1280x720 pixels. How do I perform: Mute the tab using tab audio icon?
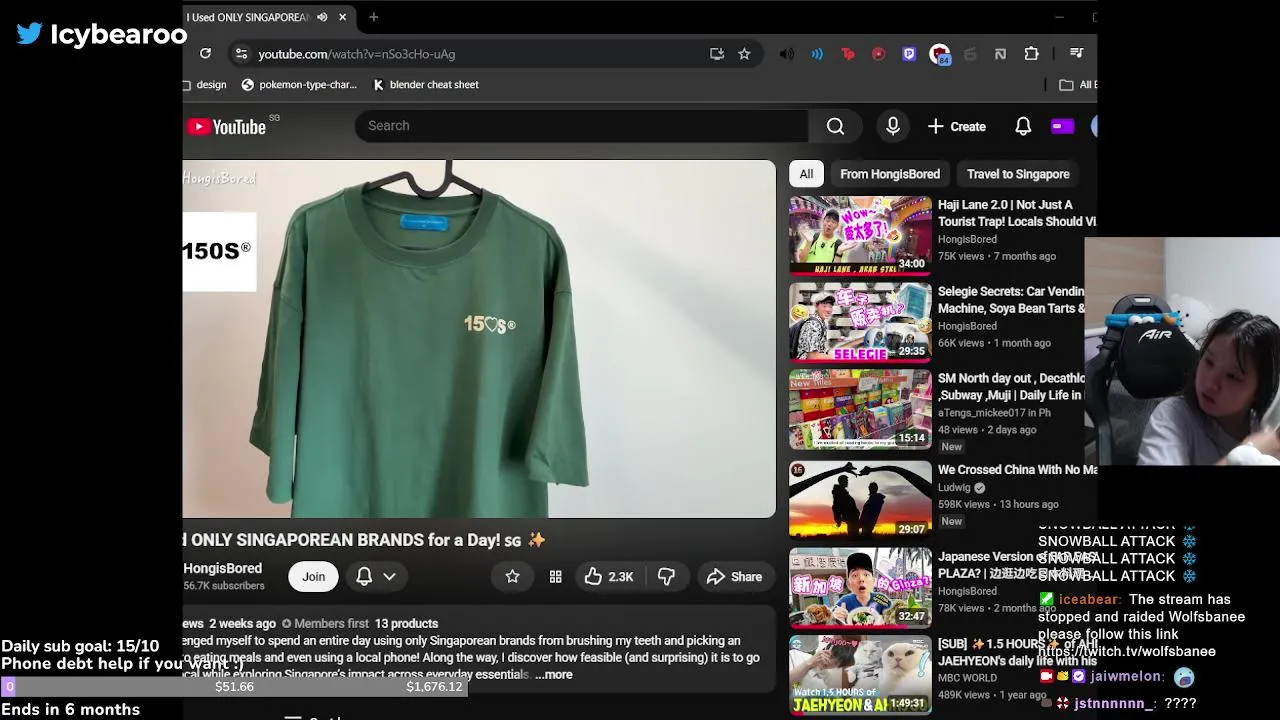[x=322, y=17]
